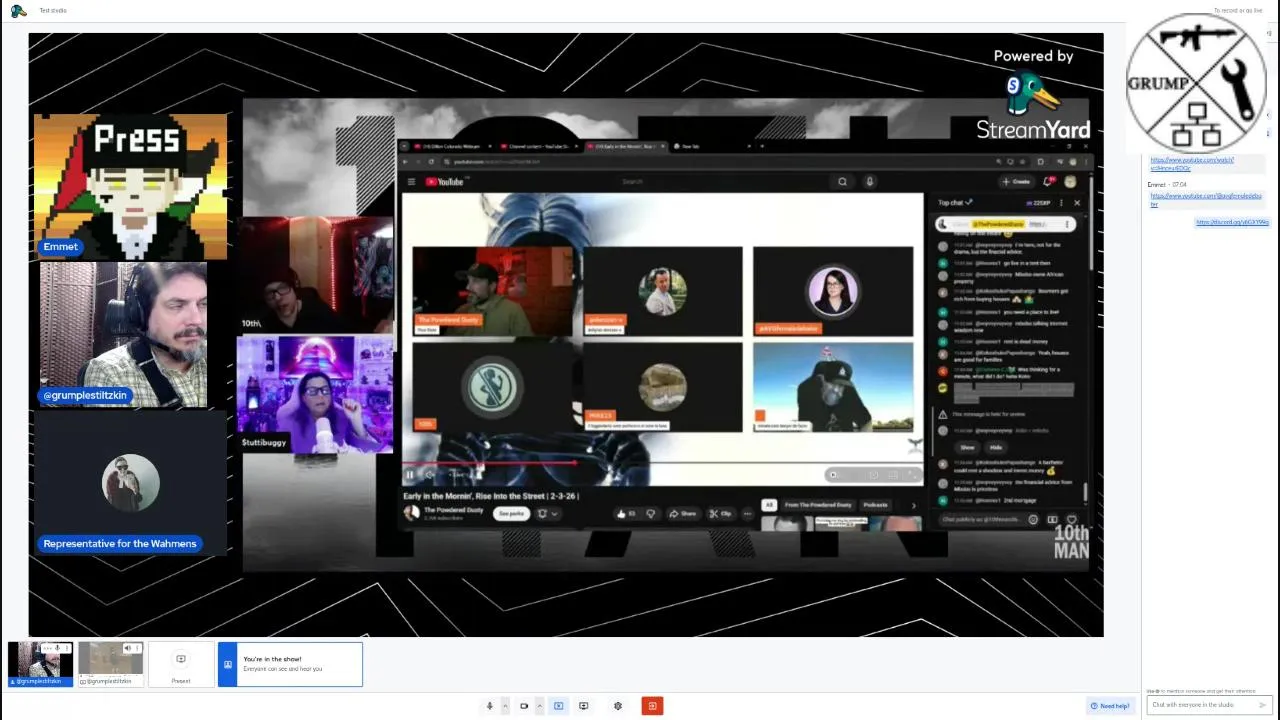Screen dimensions: 1280x720
Task: Pause the YouTube video
Action: coord(409,475)
